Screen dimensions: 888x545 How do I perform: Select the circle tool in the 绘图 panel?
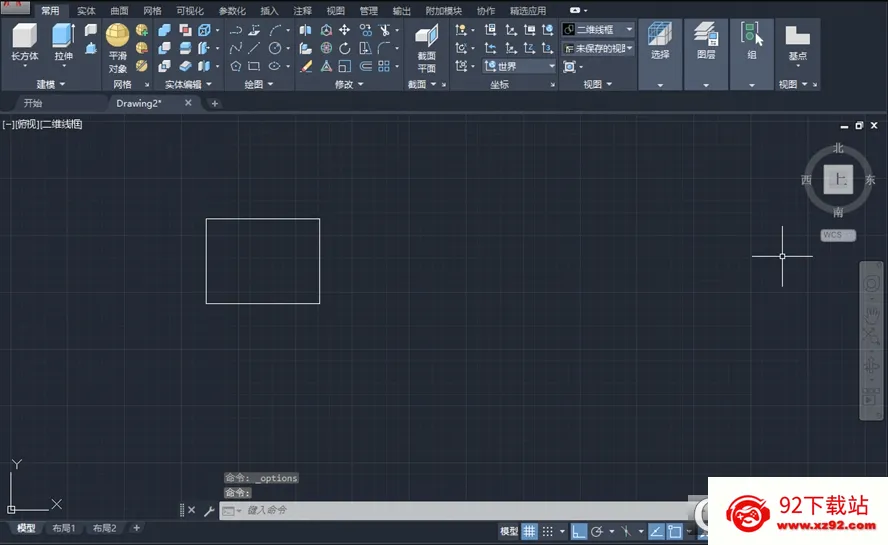(x=275, y=48)
